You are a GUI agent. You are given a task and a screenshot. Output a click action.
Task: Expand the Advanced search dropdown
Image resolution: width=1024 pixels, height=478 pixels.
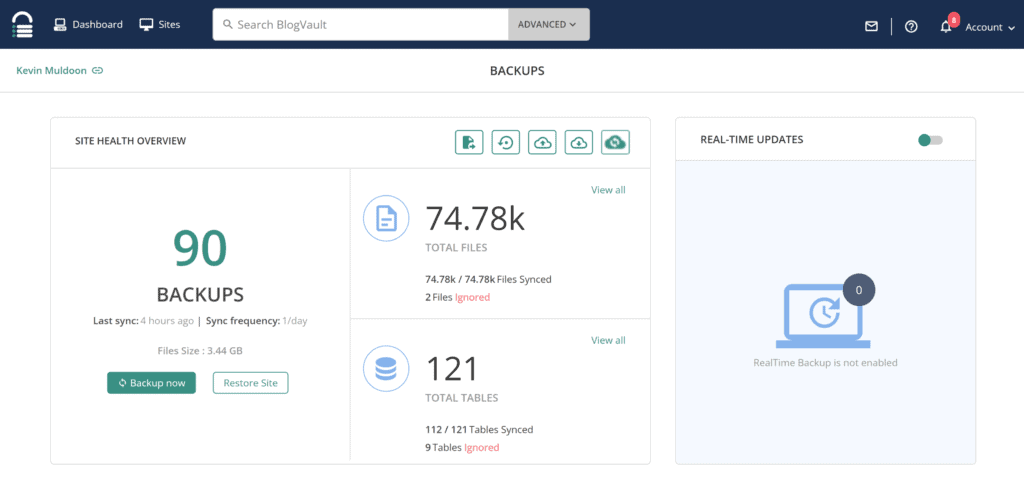(548, 25)
